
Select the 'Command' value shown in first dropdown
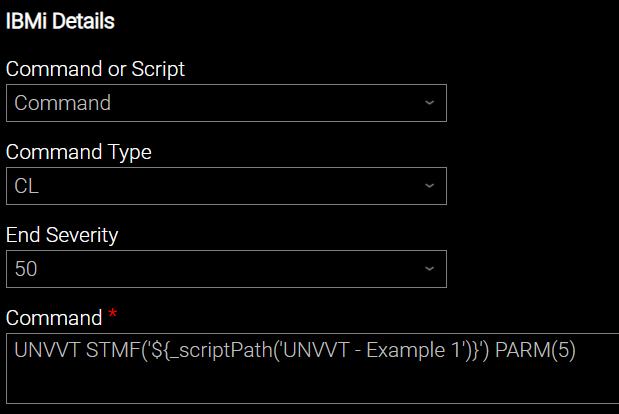(62, 103)
